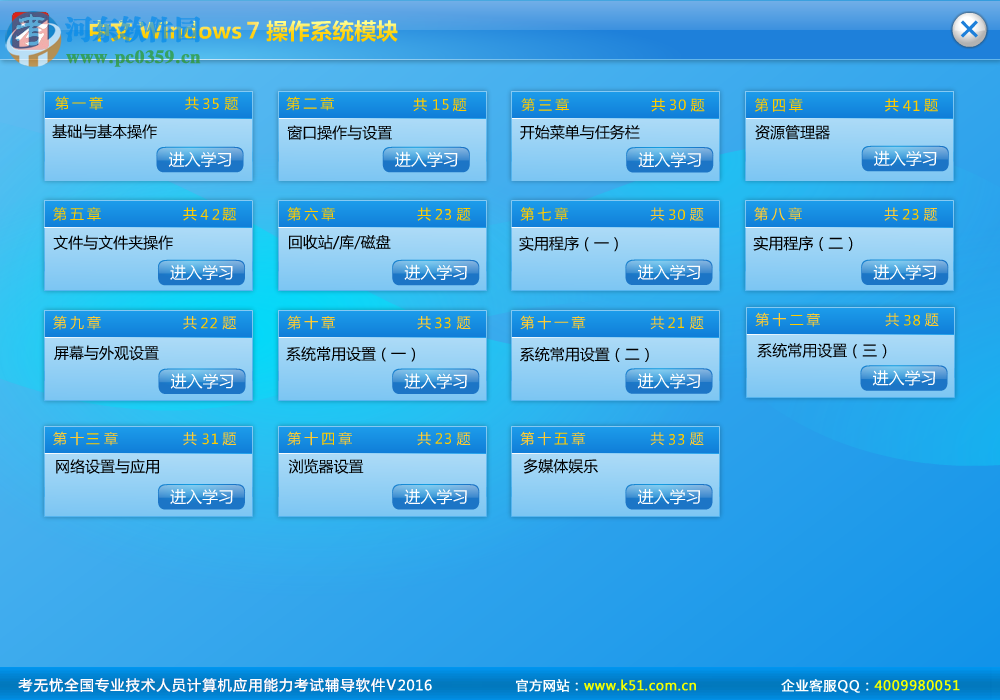1000x700 pixels.
Task: Select the 第十五章 chapter card header
Action: point(614,438)
